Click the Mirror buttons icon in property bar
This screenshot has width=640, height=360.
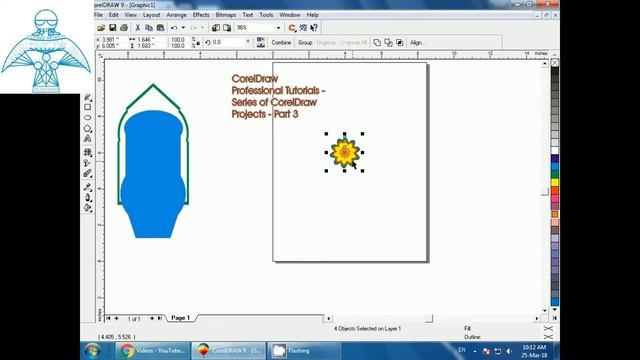click(261, 42)
